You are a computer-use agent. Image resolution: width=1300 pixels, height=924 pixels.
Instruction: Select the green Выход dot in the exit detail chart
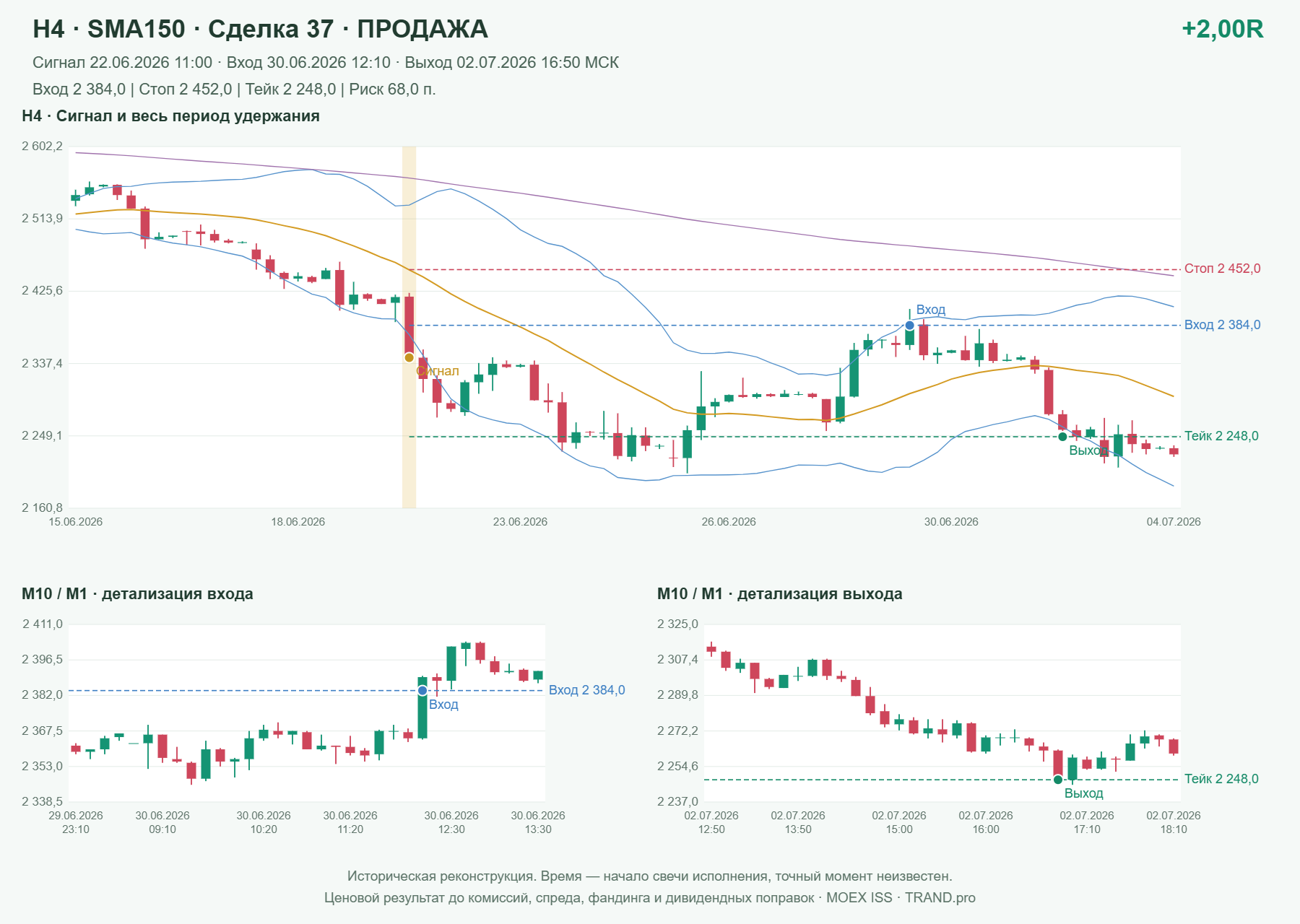[1058, 780]
